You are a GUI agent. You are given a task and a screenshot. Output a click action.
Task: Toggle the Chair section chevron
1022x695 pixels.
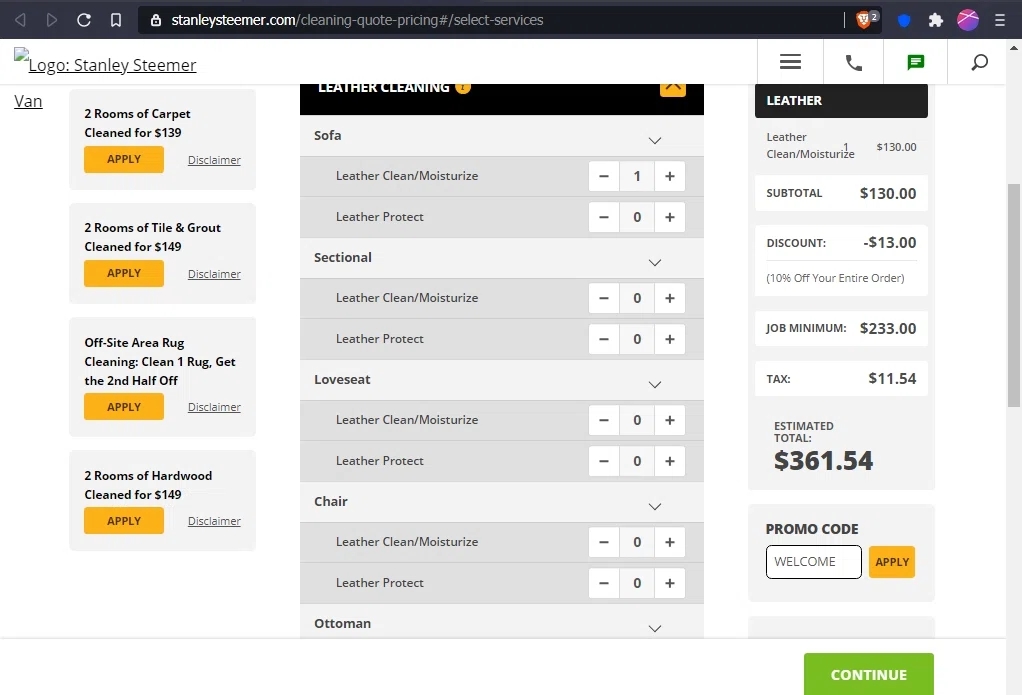[655, 506]
